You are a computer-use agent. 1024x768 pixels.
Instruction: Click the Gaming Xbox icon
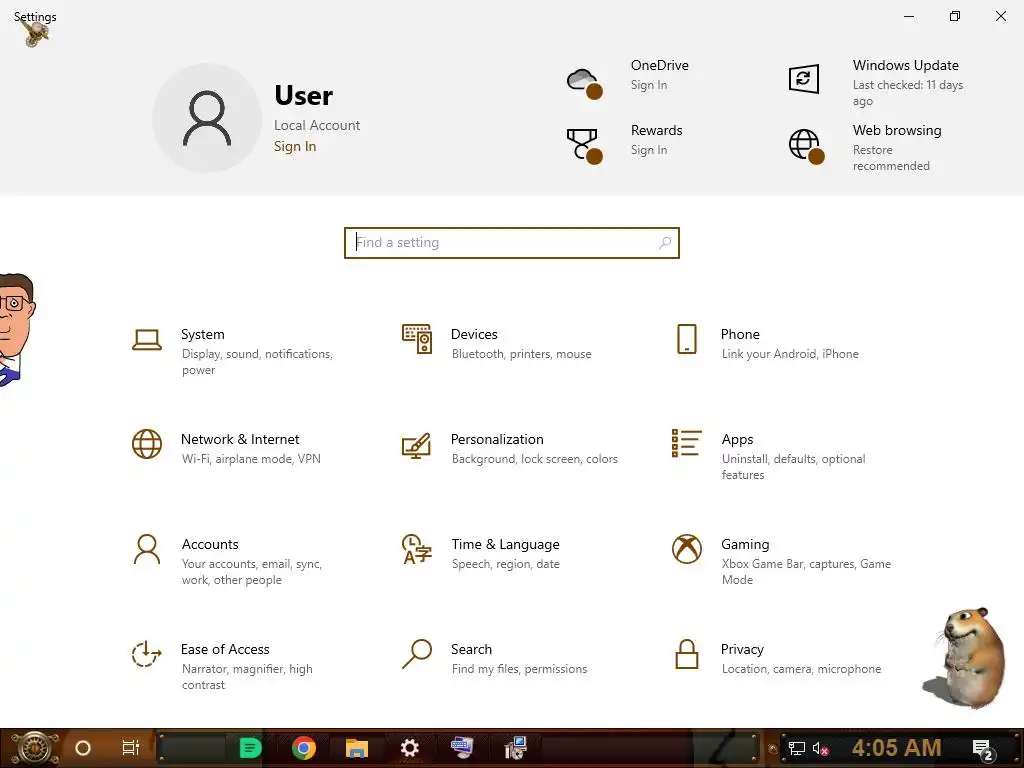(686, 549)
